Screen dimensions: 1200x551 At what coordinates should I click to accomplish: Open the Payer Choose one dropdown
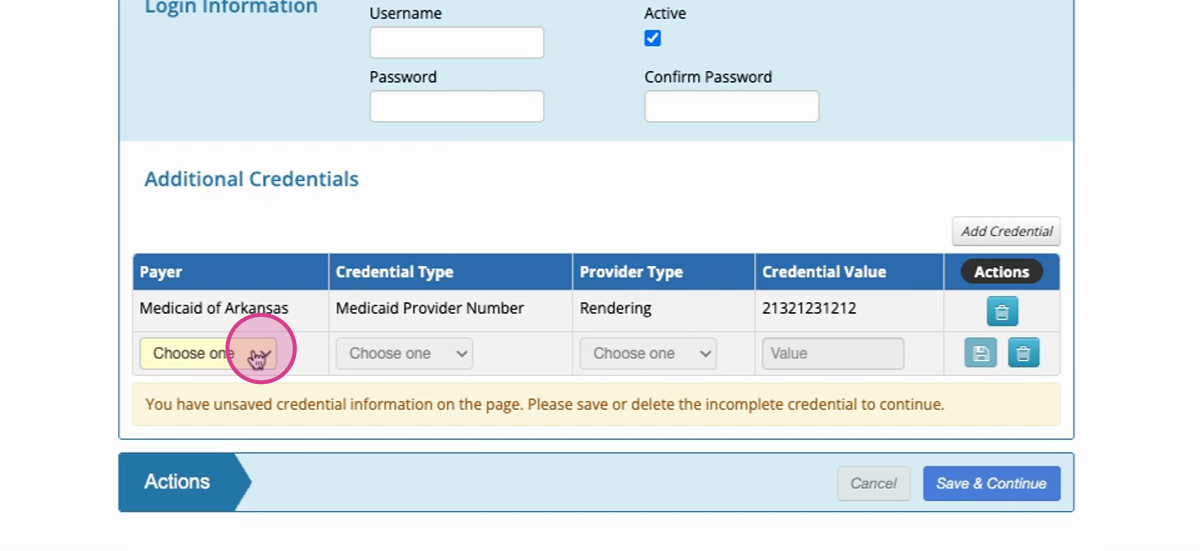[x=208, y=353]
